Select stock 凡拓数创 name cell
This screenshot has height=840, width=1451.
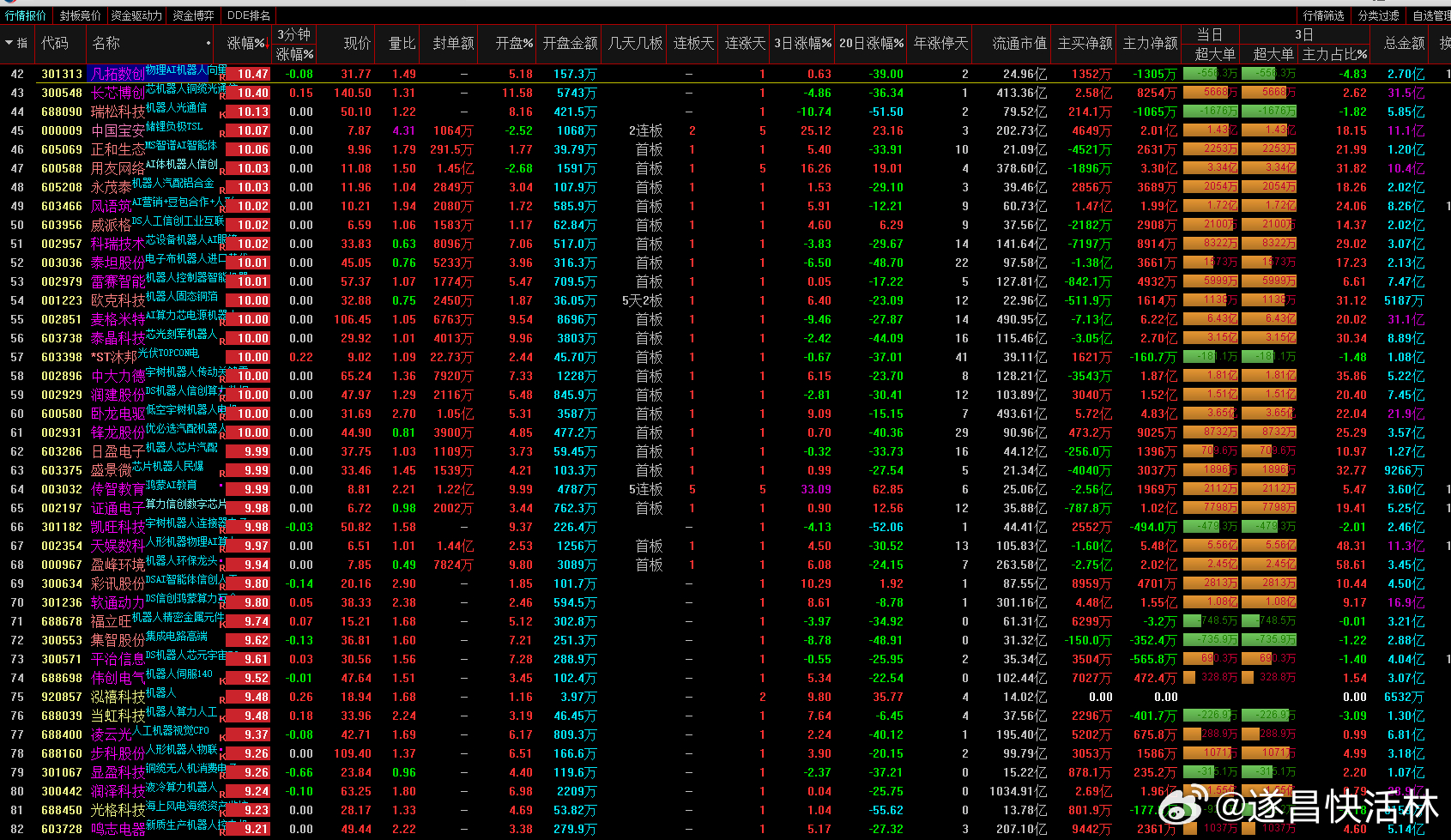point(118,75)
